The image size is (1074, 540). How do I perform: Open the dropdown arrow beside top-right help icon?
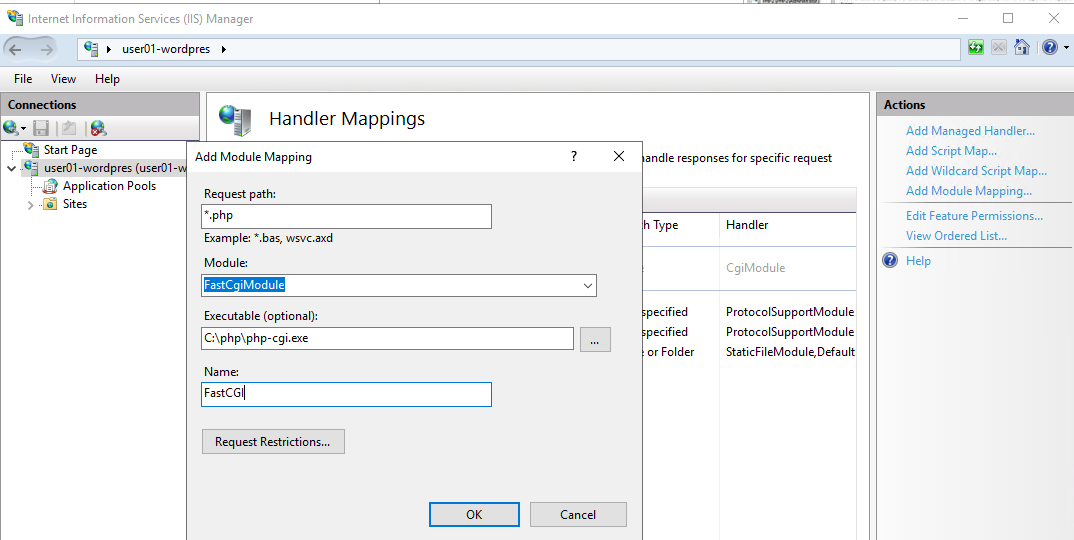(x=1066, y=48)
